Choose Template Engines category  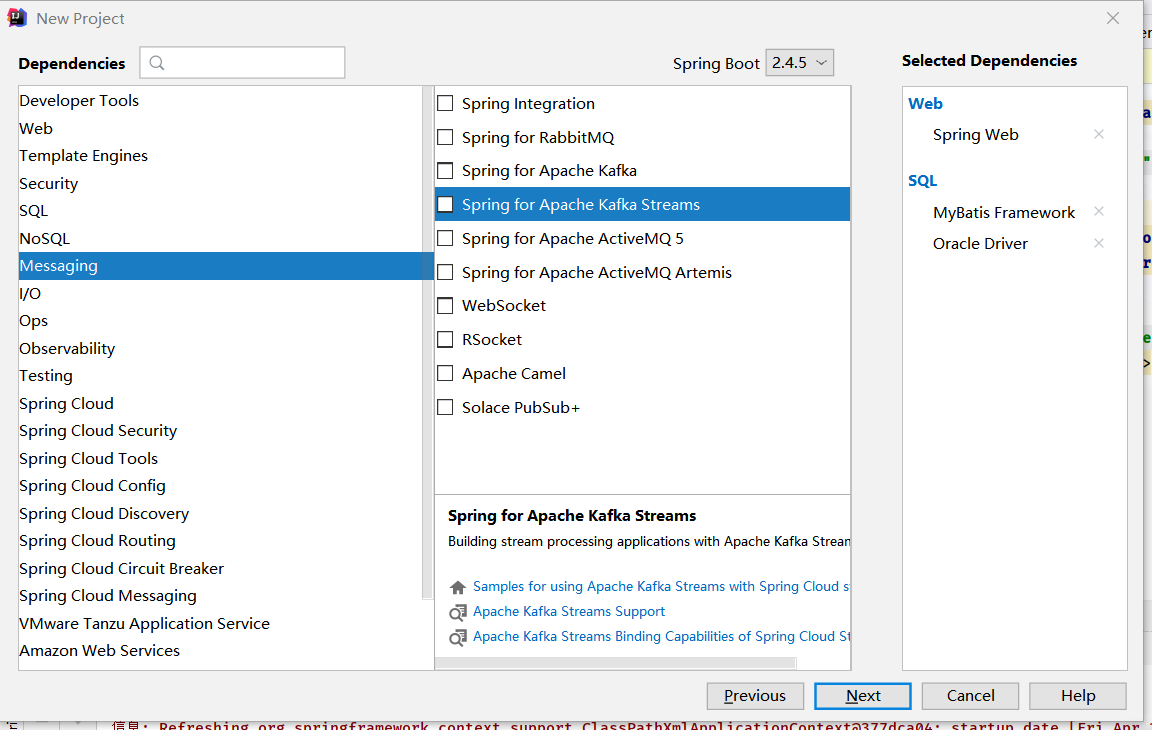coord(220,156)
